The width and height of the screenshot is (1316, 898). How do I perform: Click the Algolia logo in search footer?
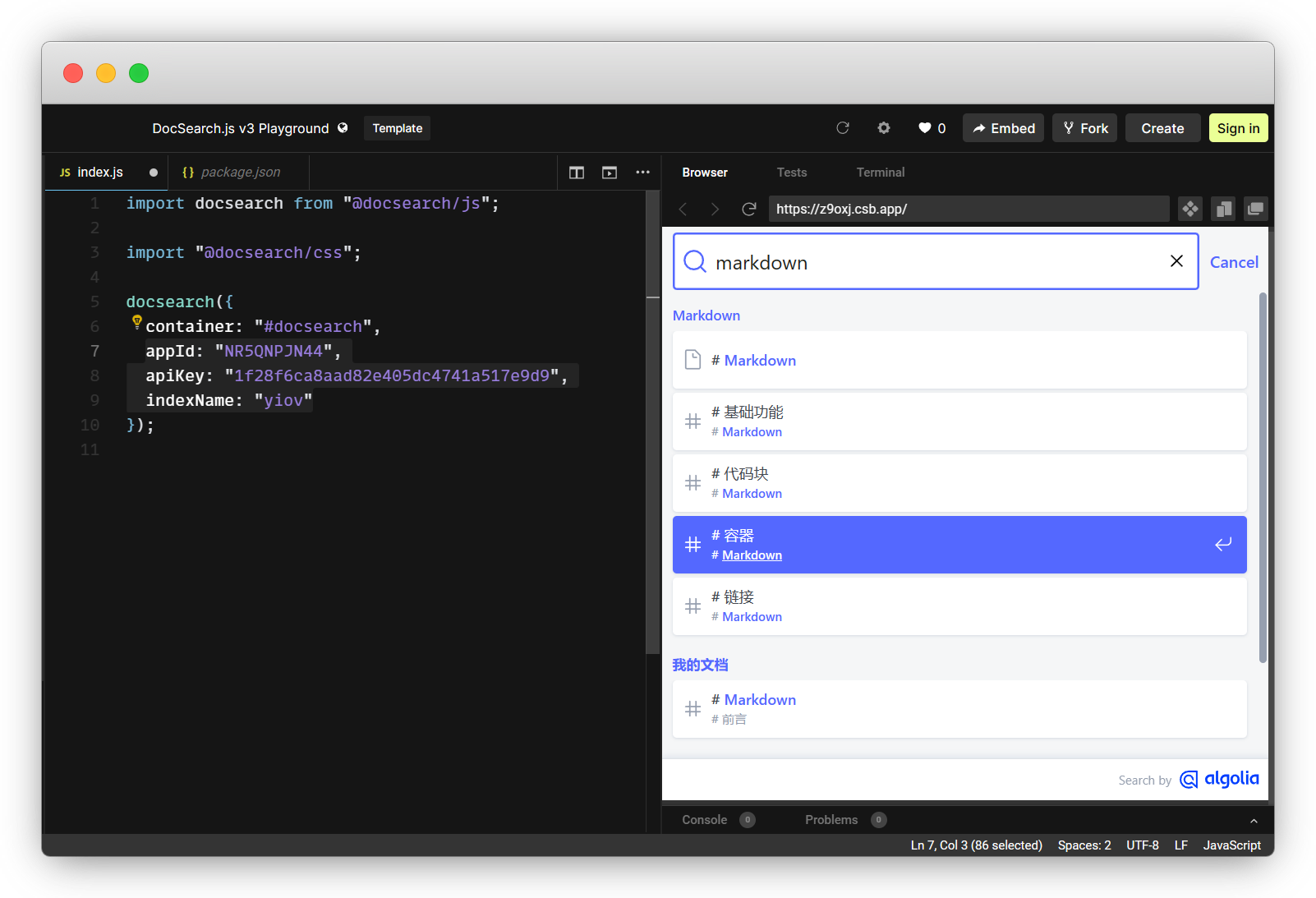pos(1219,779)
